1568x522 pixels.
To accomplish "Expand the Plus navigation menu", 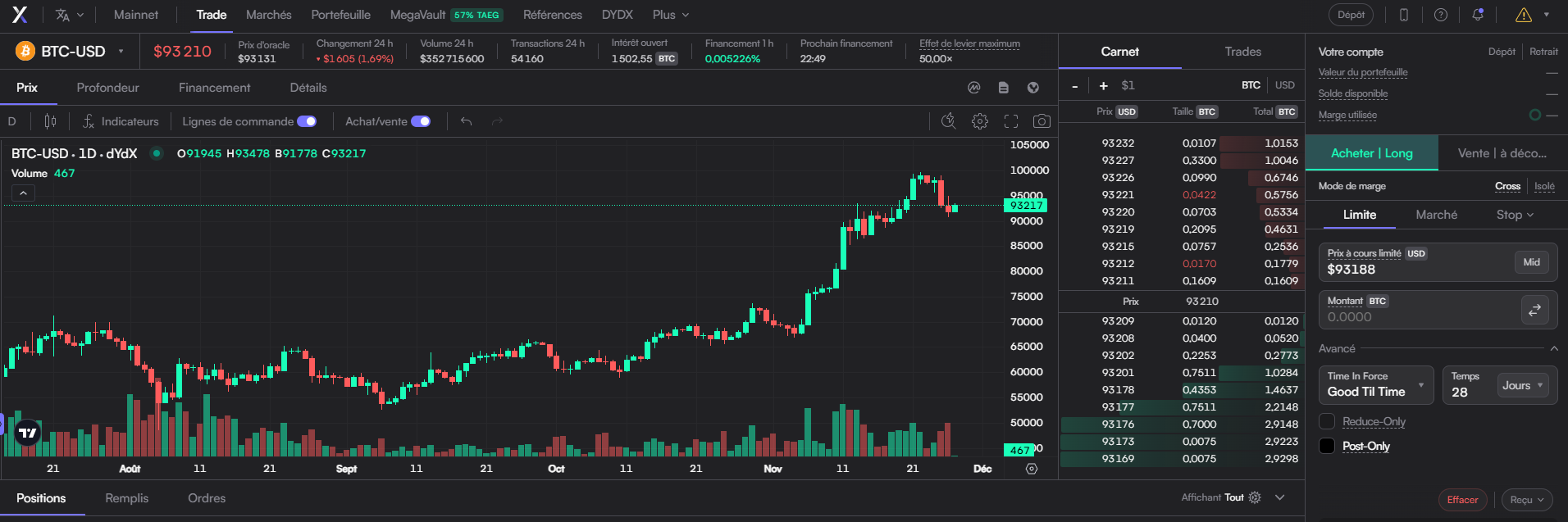I will (671, 15).
